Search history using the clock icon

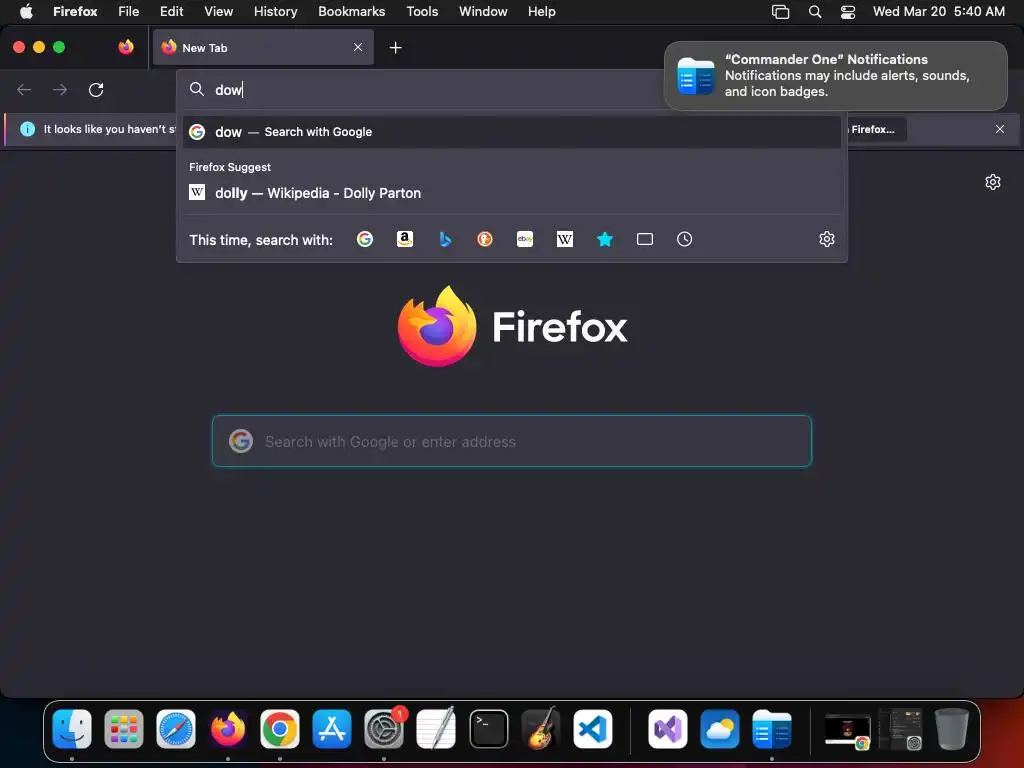pyautogui.click(x=684, y=239)
